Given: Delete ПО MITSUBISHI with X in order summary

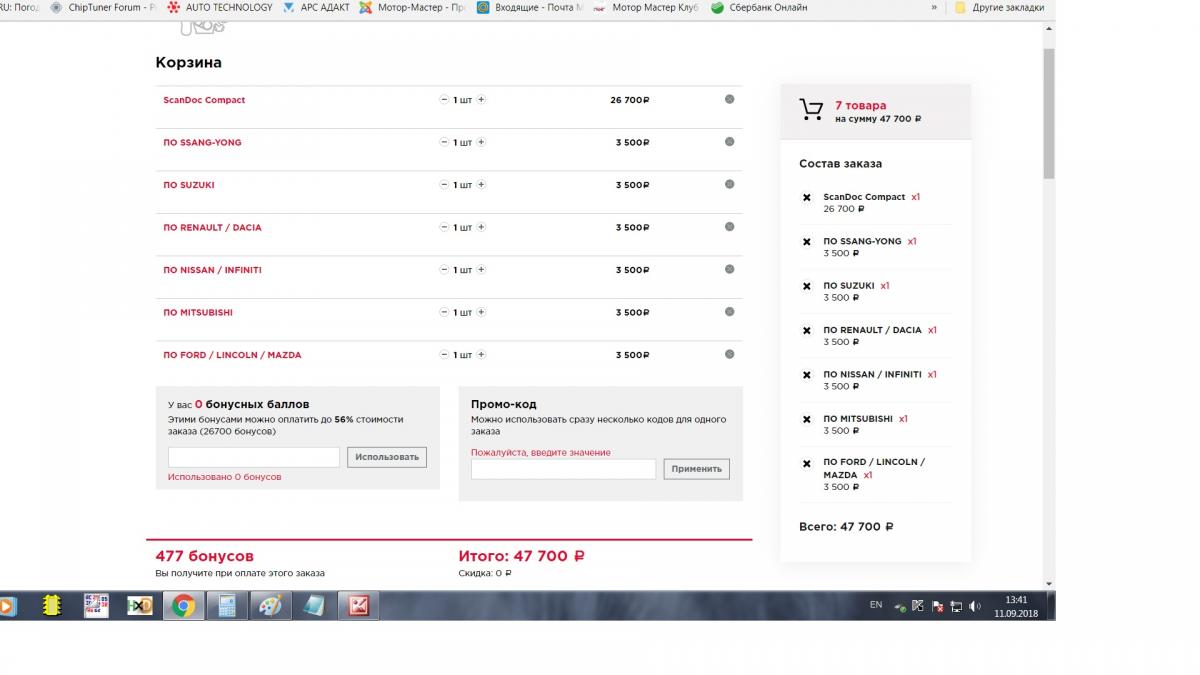Looking at the screenshot, I should coord(807,419).
